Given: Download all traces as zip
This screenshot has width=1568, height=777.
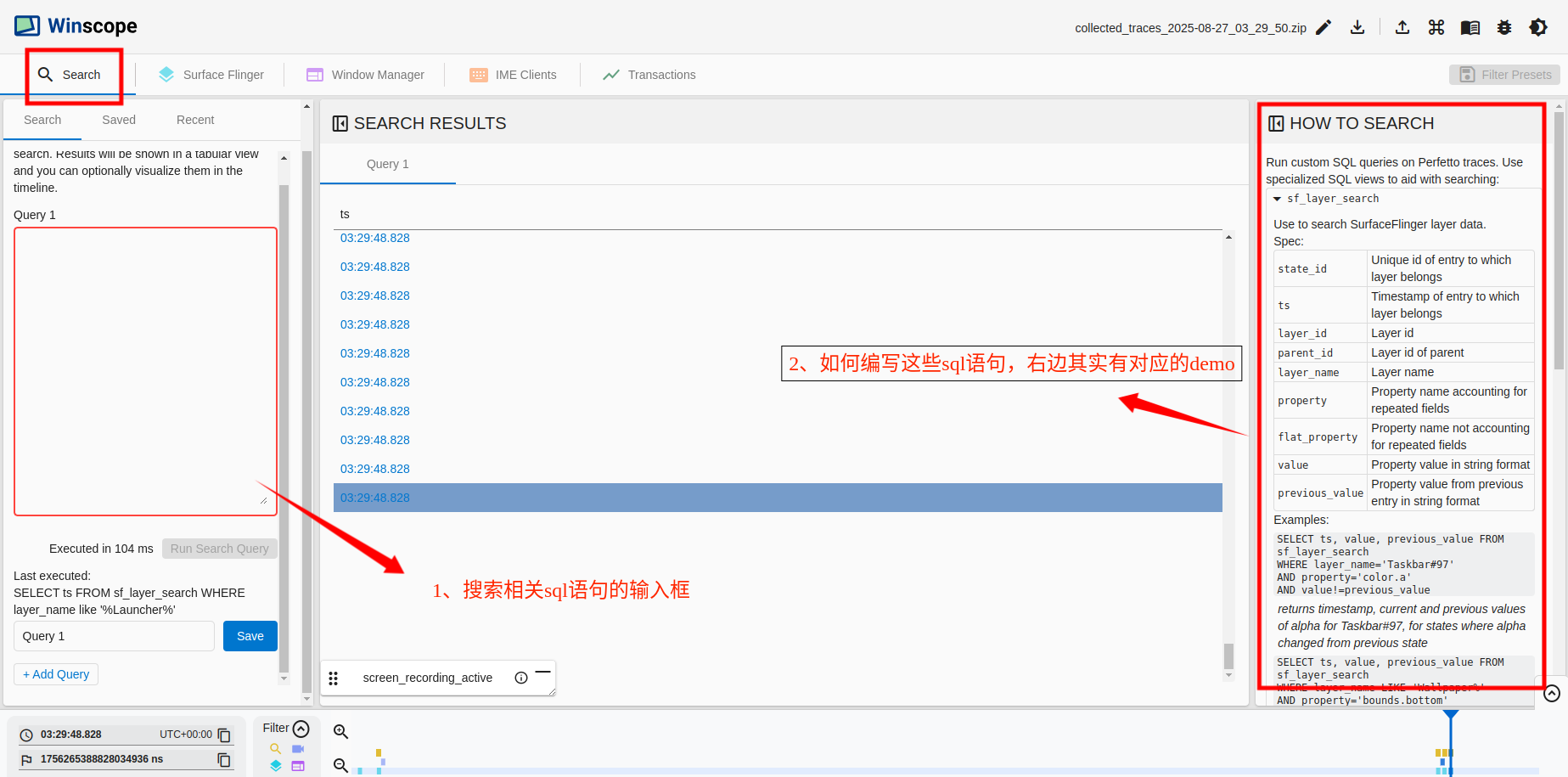Looking at the screenshot, I should click(1357, 28).
